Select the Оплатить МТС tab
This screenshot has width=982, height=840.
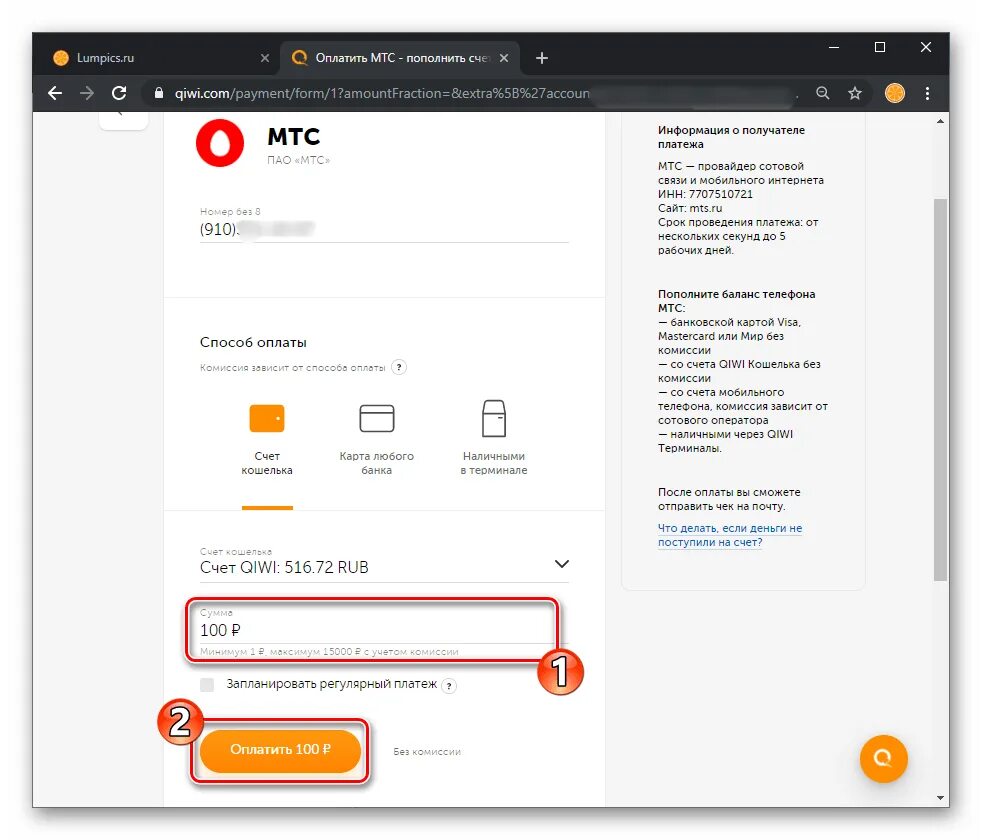point(400,58)
